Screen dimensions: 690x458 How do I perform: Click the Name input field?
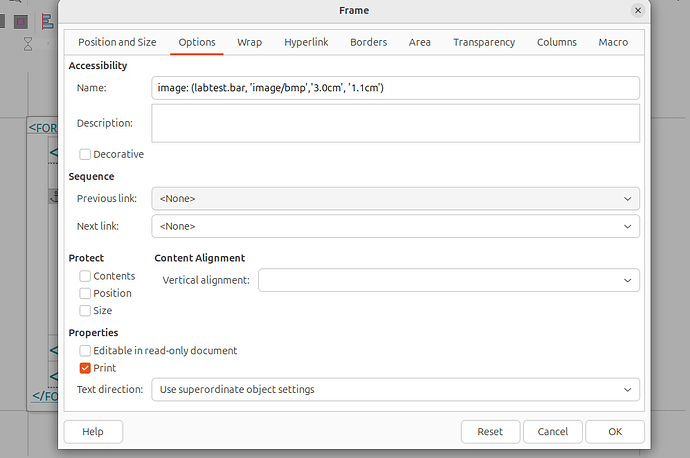pos(395,88)
